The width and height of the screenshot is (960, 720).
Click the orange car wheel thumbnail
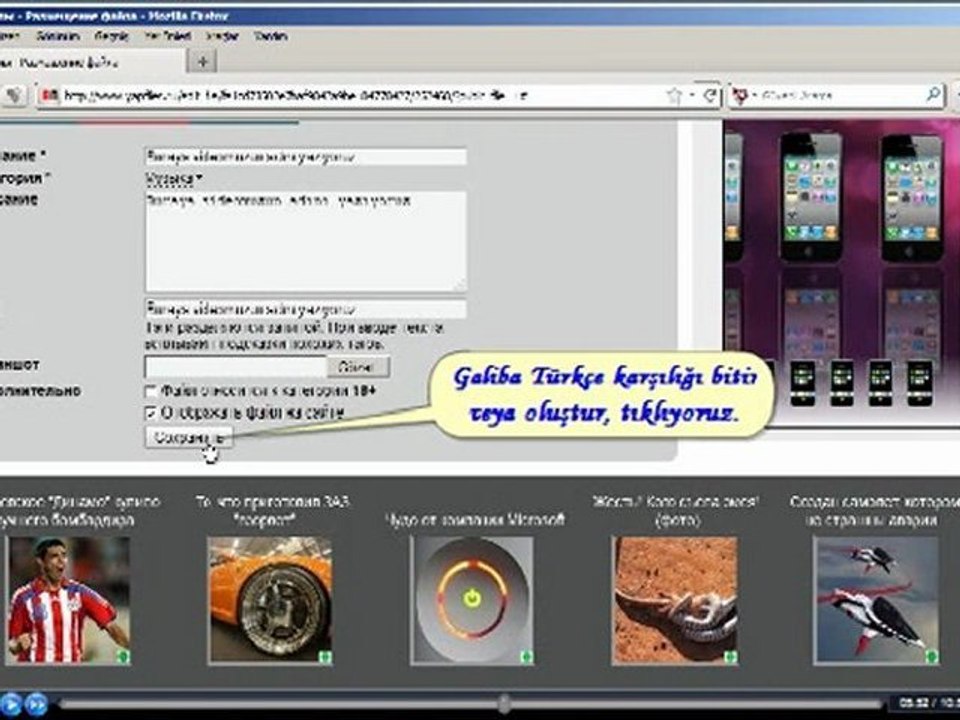[269, 600]
